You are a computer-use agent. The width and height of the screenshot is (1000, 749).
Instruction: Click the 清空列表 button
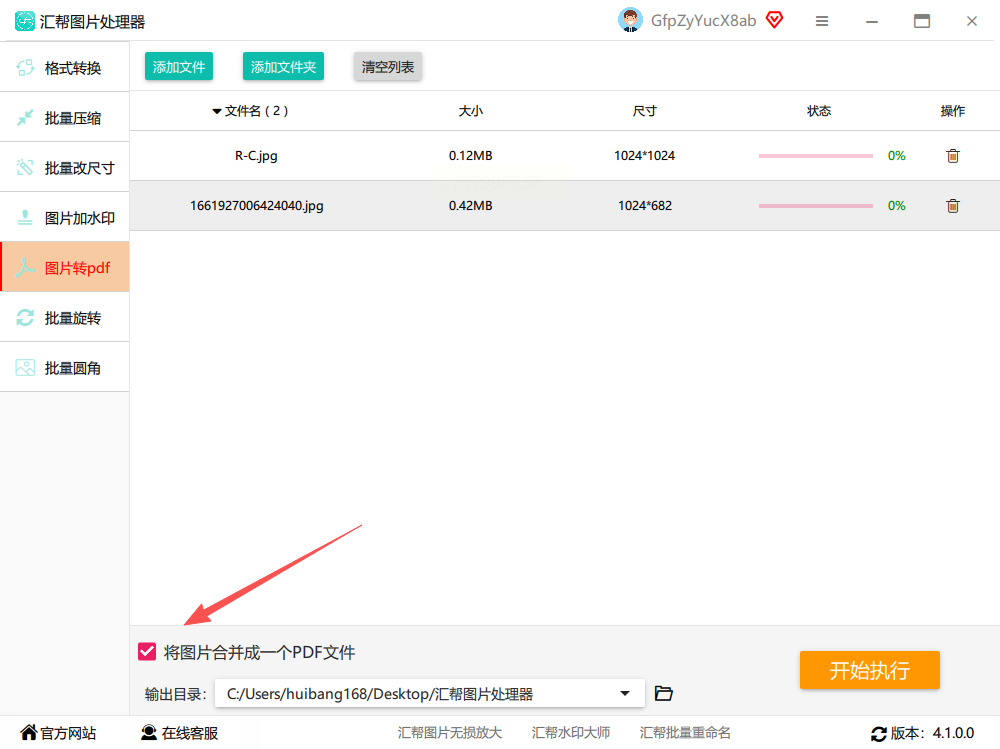point(388,66)
